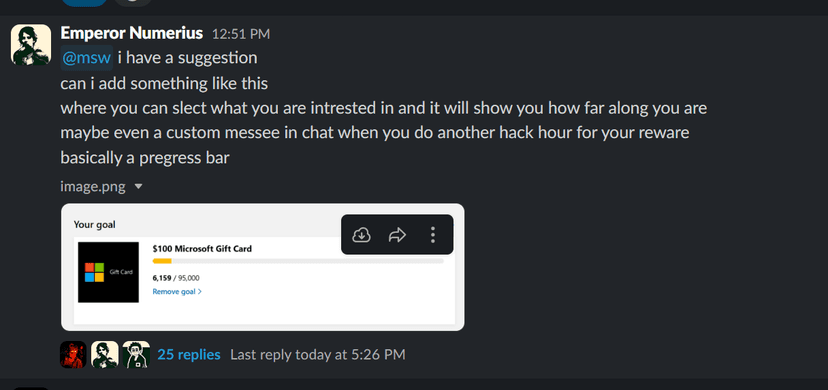Open the thread with 25 replies
828x390 pixels.
189,355
